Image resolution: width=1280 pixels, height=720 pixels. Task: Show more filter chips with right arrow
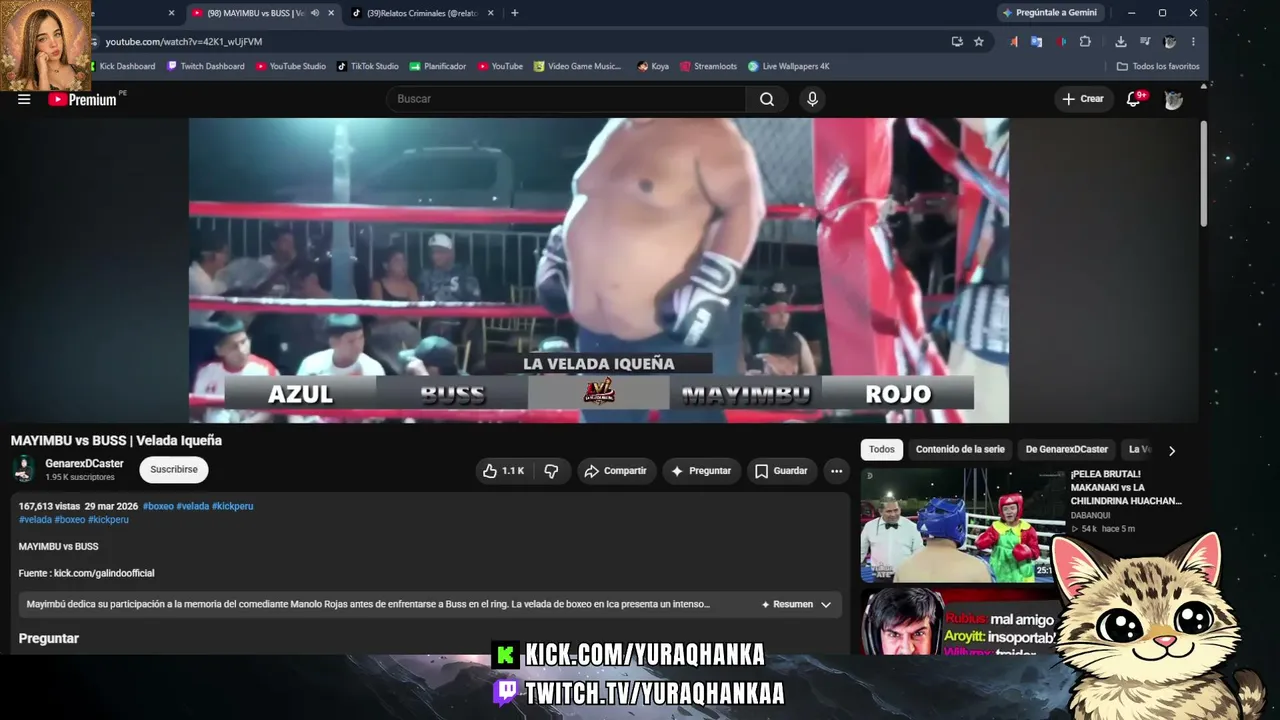click(x=1172, y=451)
